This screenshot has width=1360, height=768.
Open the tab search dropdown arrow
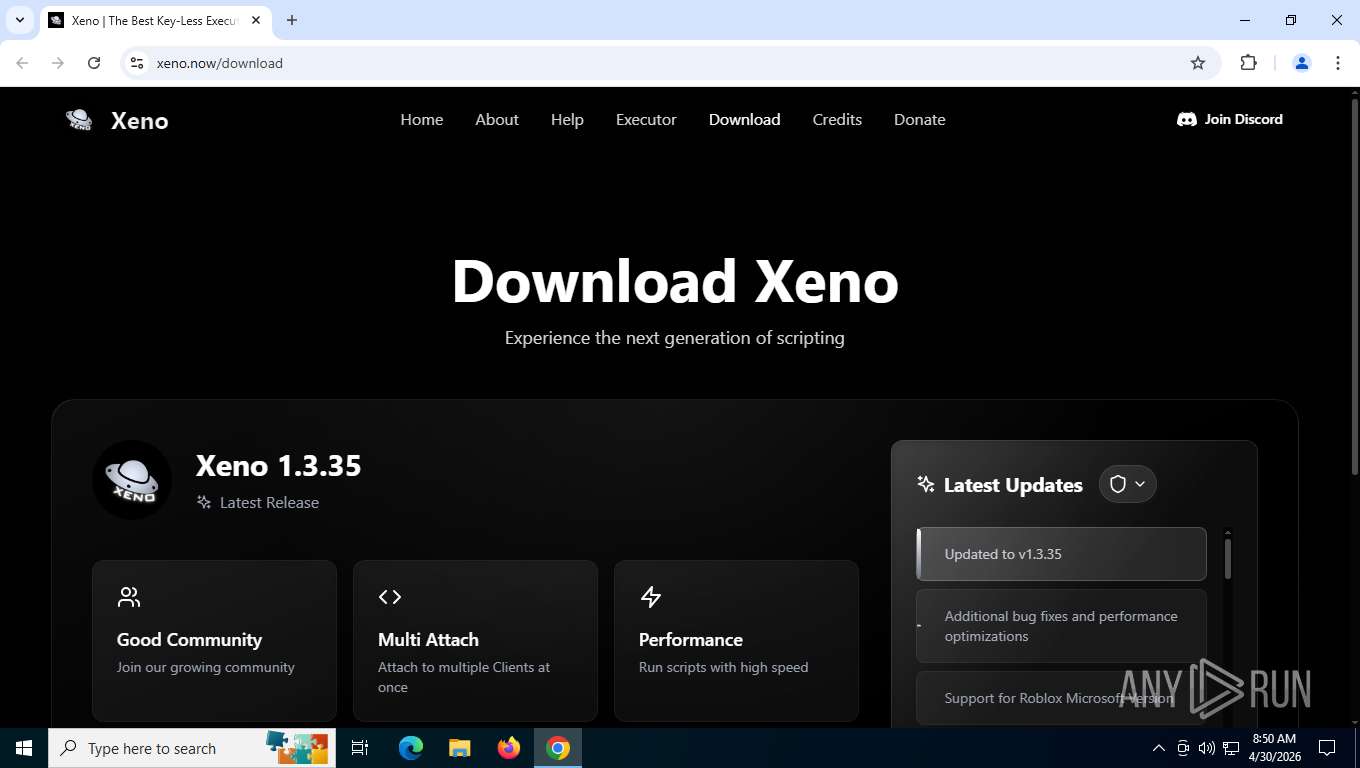(x=19, y=20)
